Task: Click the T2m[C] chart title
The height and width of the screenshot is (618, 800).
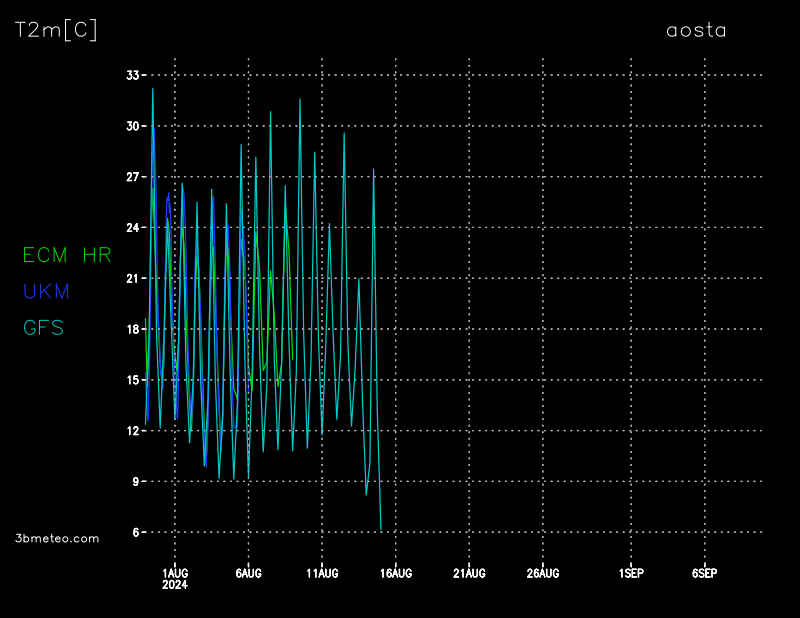Action: click(x=56, y=30)
